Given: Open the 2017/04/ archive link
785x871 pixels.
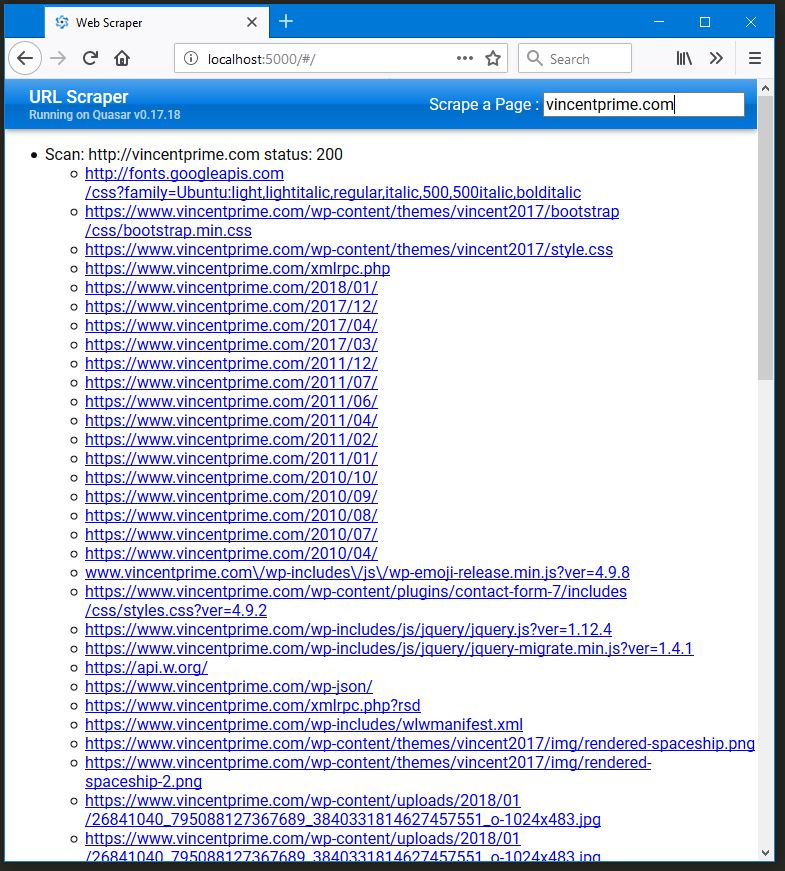Looking at the screenshot, I should pyautogui.click(x=231, y=325).
